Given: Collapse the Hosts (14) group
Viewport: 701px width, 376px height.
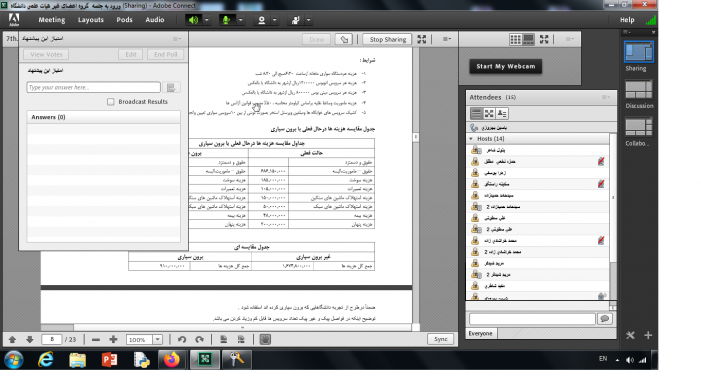Looking at the screenshot, I should [471, 139].
